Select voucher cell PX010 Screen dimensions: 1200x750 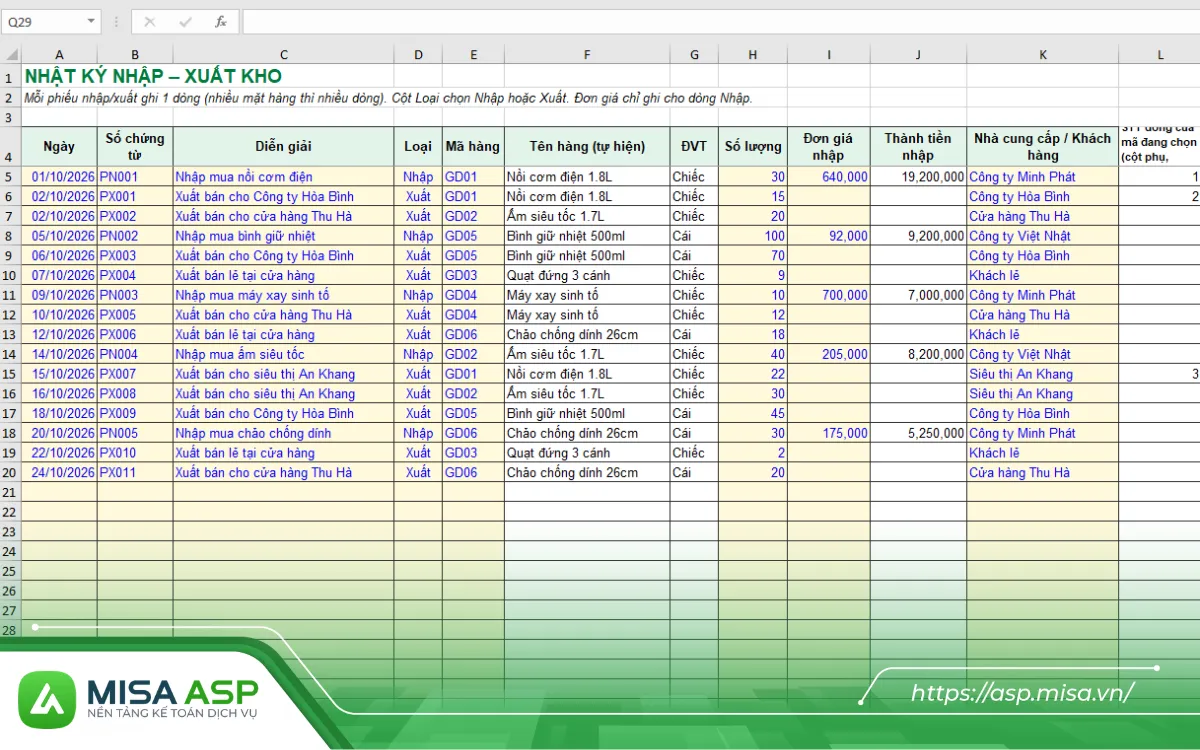click(135, 453)
